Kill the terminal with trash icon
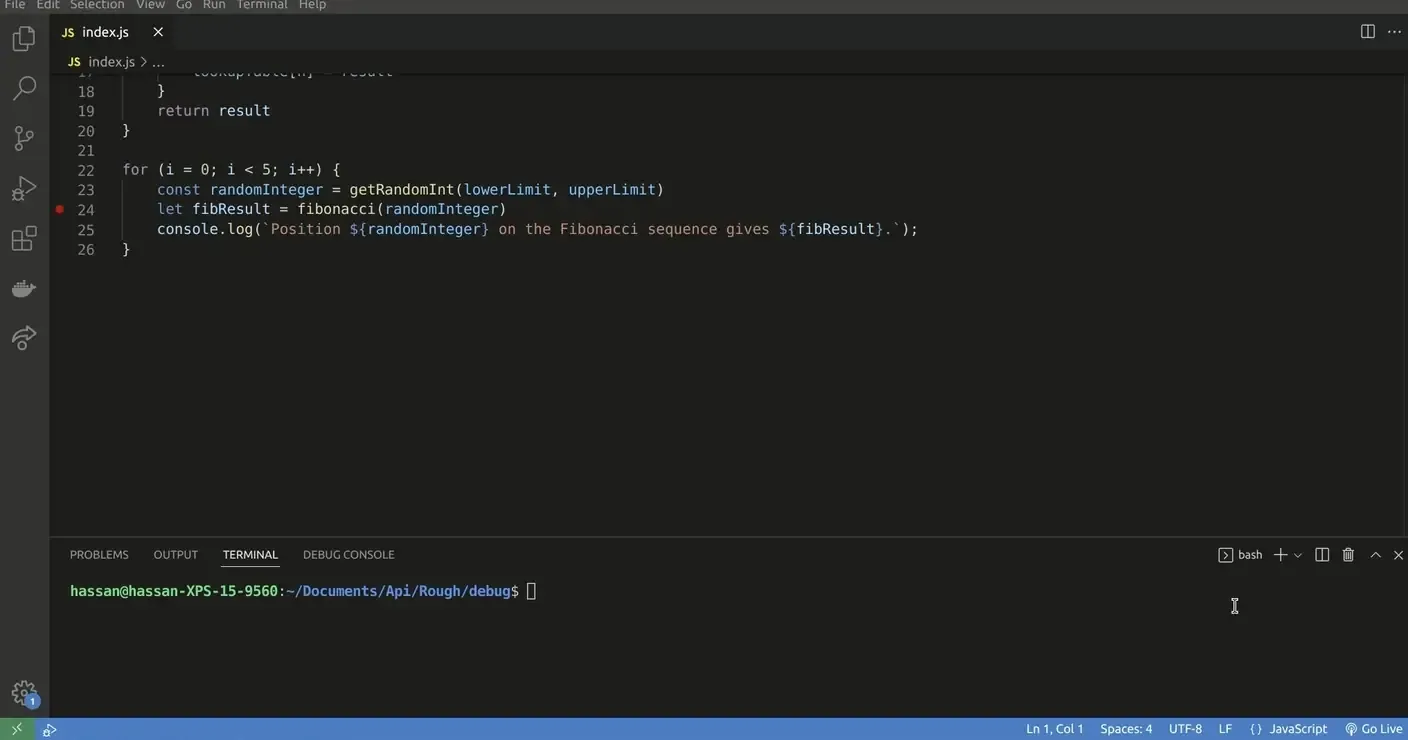Screen dimensions: 1408x740 click(x=1348, y=555)
